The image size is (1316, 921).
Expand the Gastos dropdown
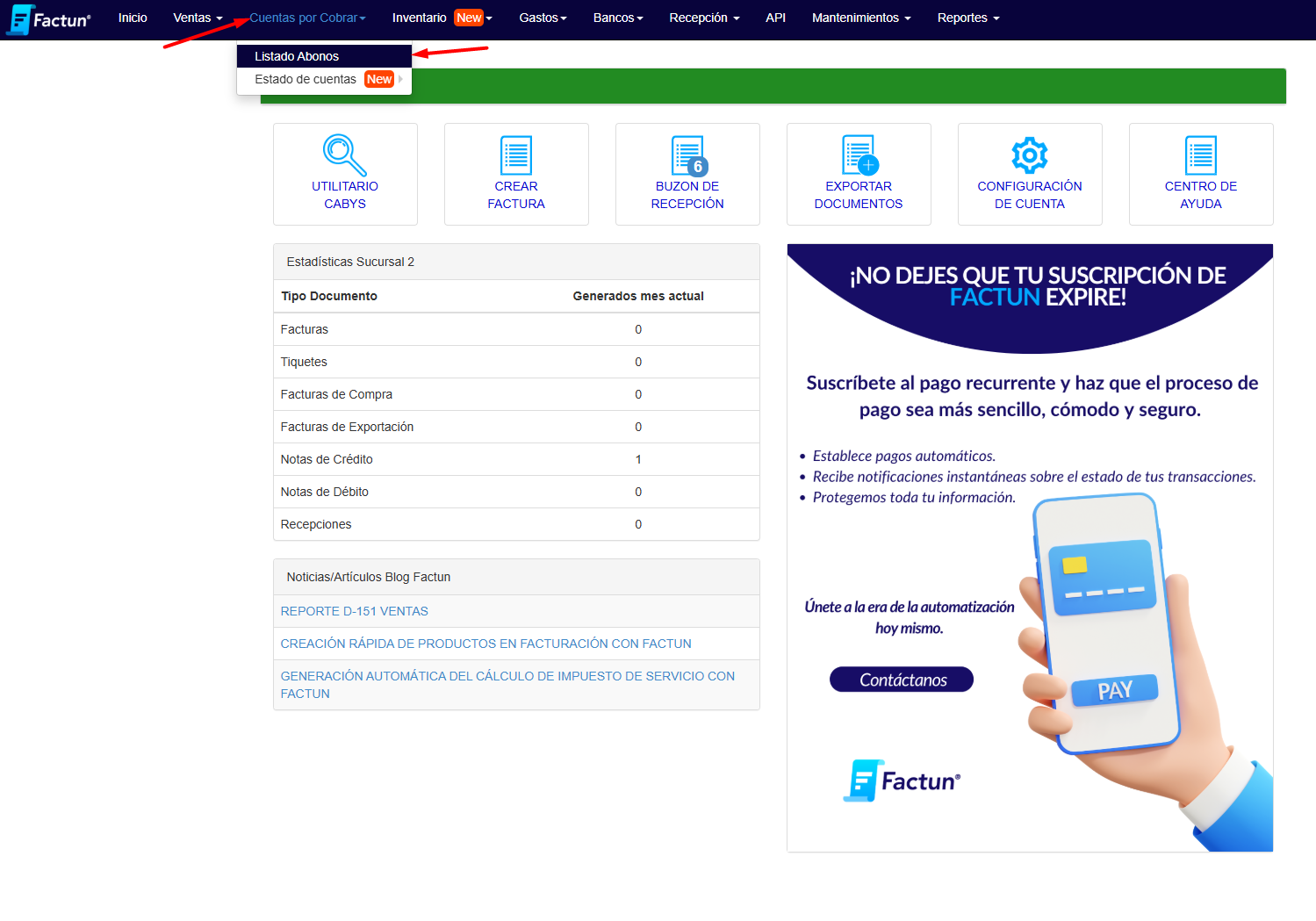click(x=543, y=18)
